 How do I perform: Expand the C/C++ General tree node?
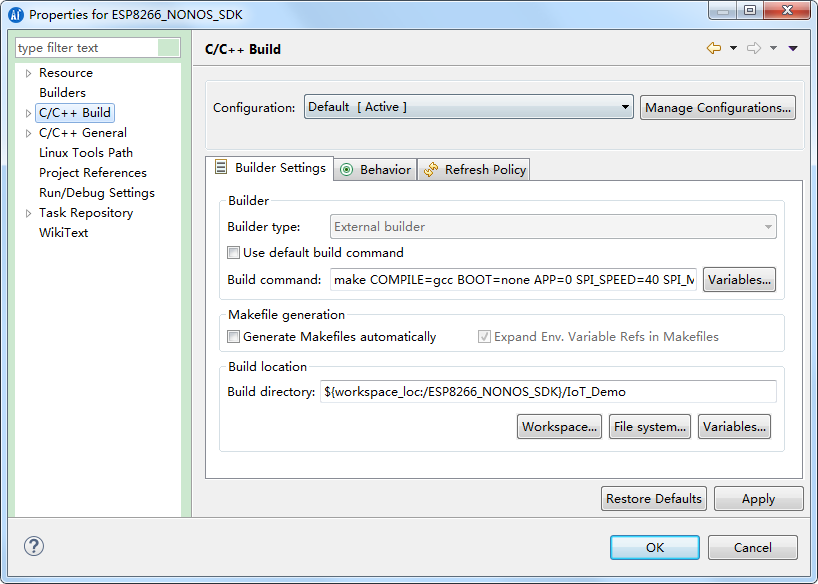point(28,134)
